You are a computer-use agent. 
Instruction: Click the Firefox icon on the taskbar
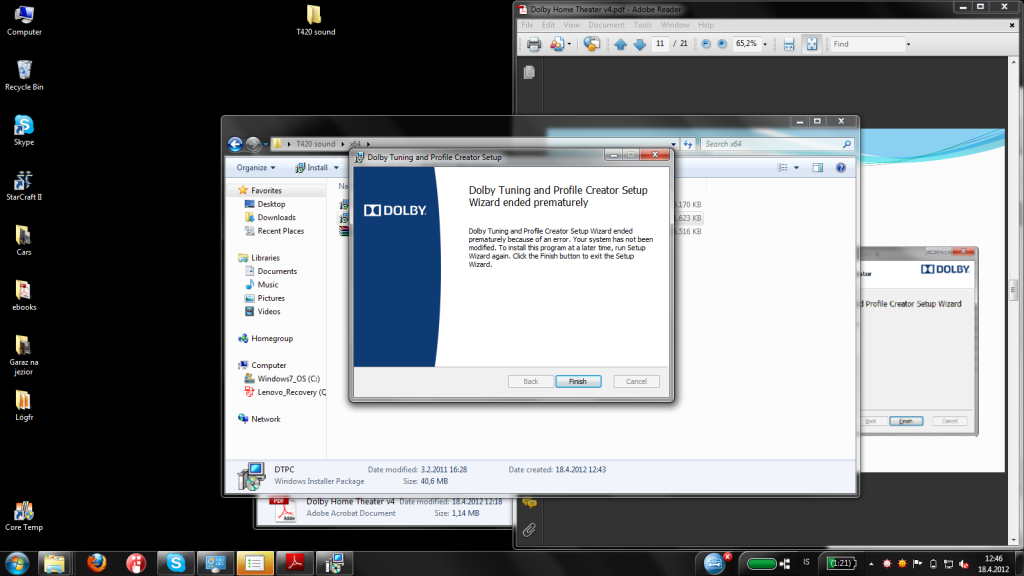pyautogui.click(x=97, y=563)
